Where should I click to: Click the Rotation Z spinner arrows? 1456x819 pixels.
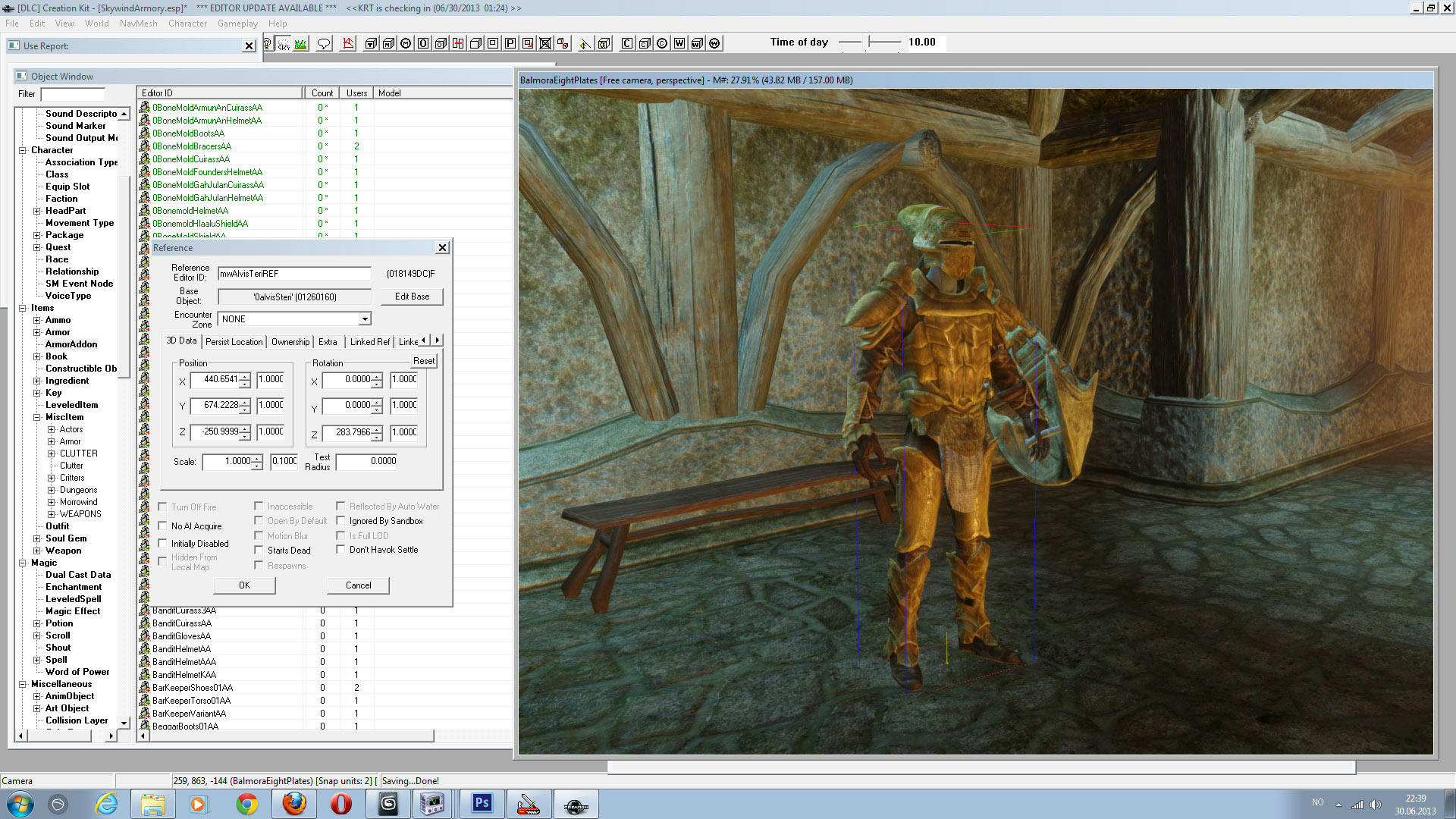tap(376, 433)
